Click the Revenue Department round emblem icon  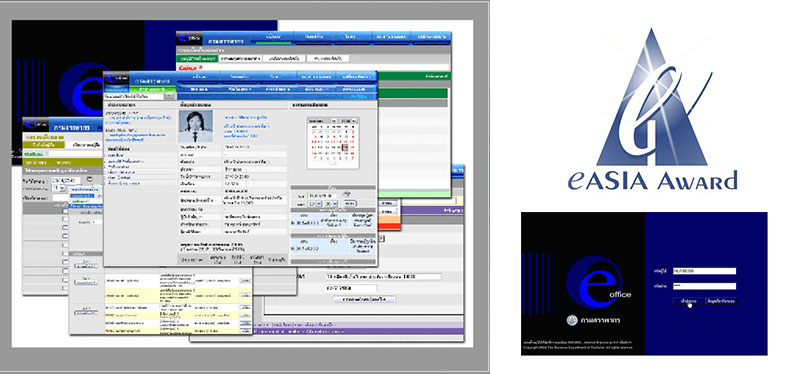572,320
